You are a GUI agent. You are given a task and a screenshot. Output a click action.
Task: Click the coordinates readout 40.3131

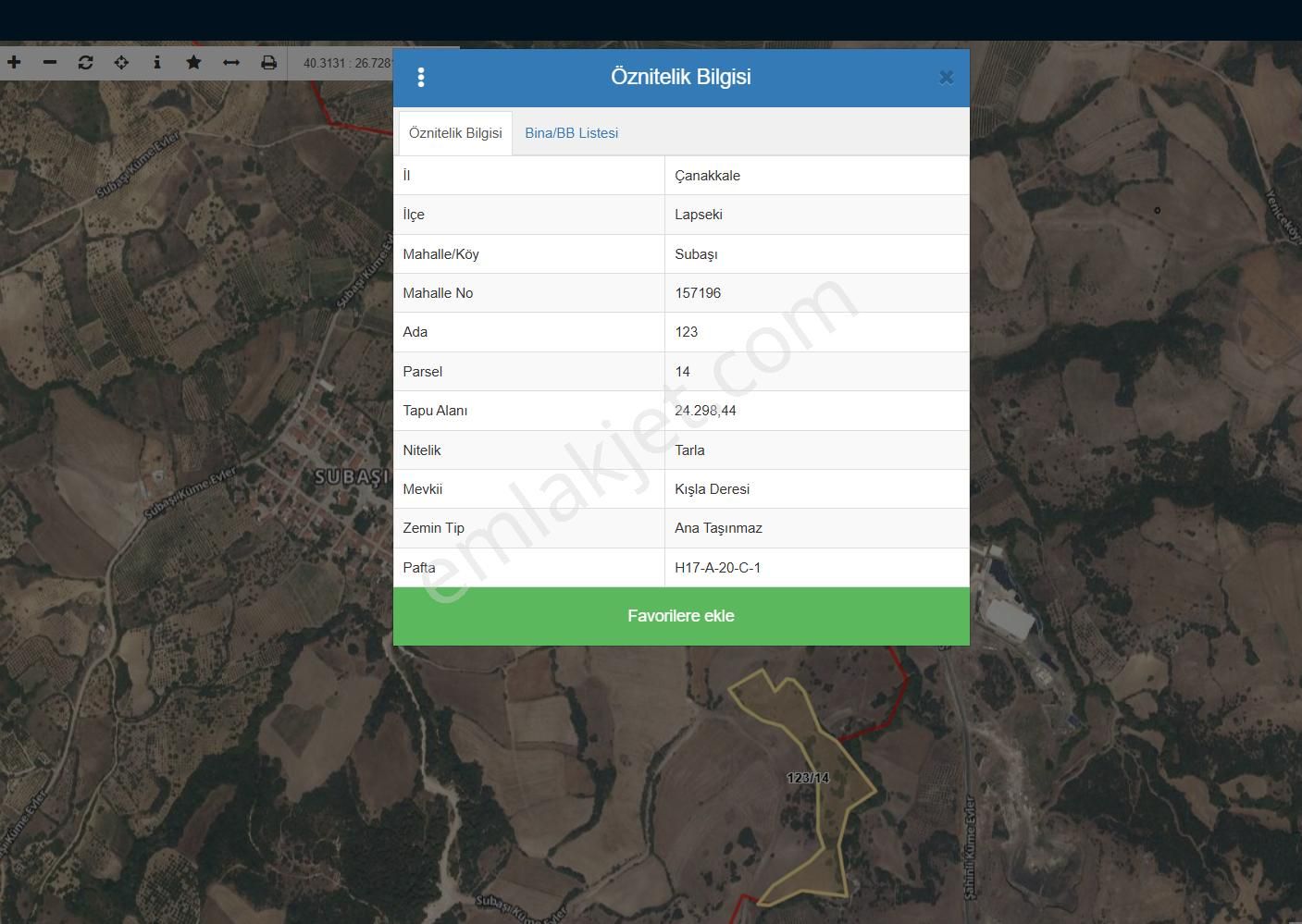[x=348, y=63]
